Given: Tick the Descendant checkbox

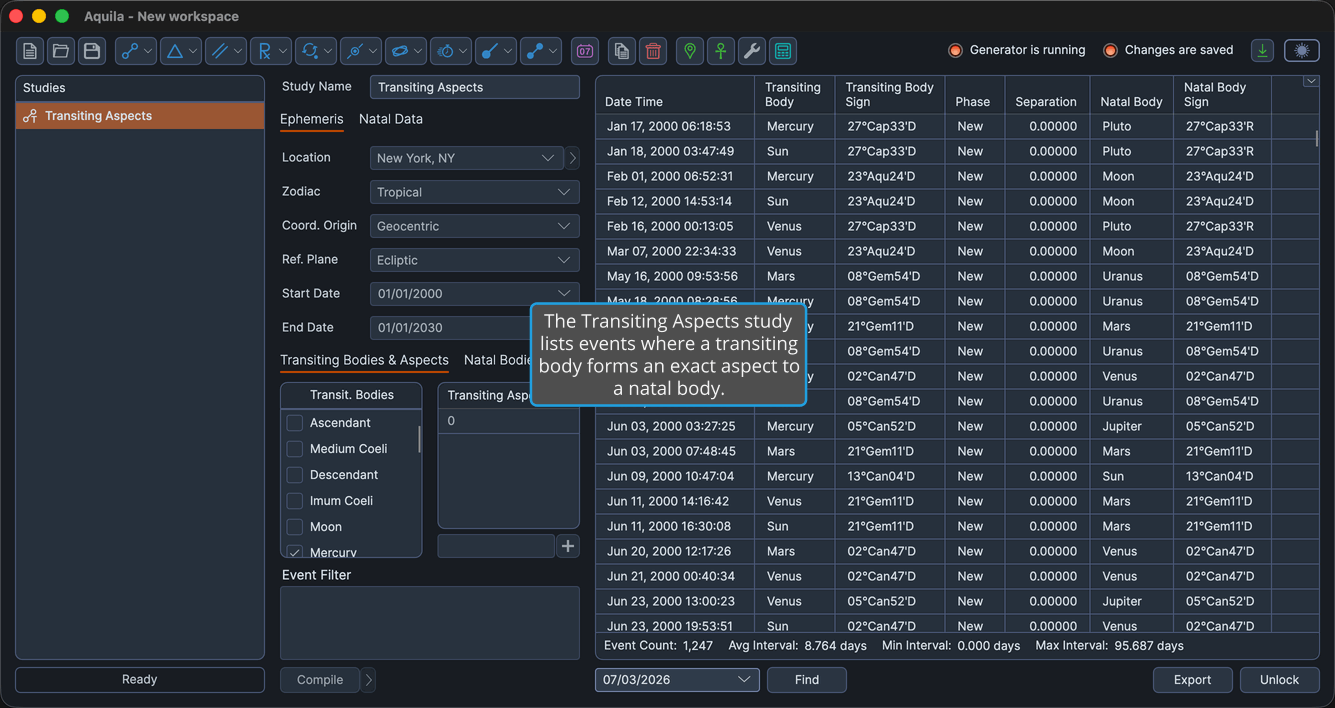Looking at the screenshot, I should click(295, 475).
